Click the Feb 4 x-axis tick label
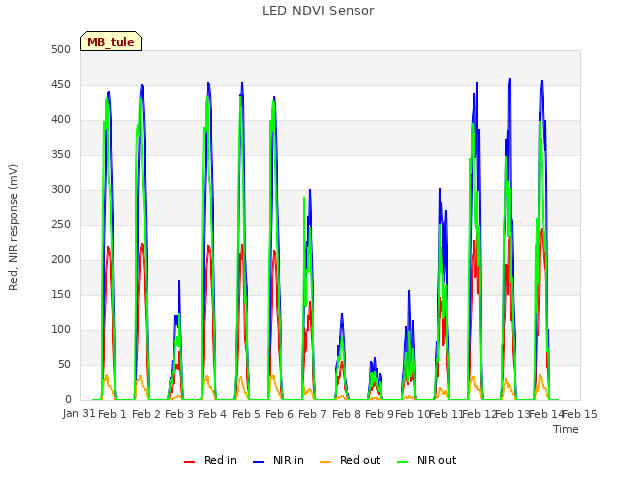The image size is (640, 480). point(213,414)
